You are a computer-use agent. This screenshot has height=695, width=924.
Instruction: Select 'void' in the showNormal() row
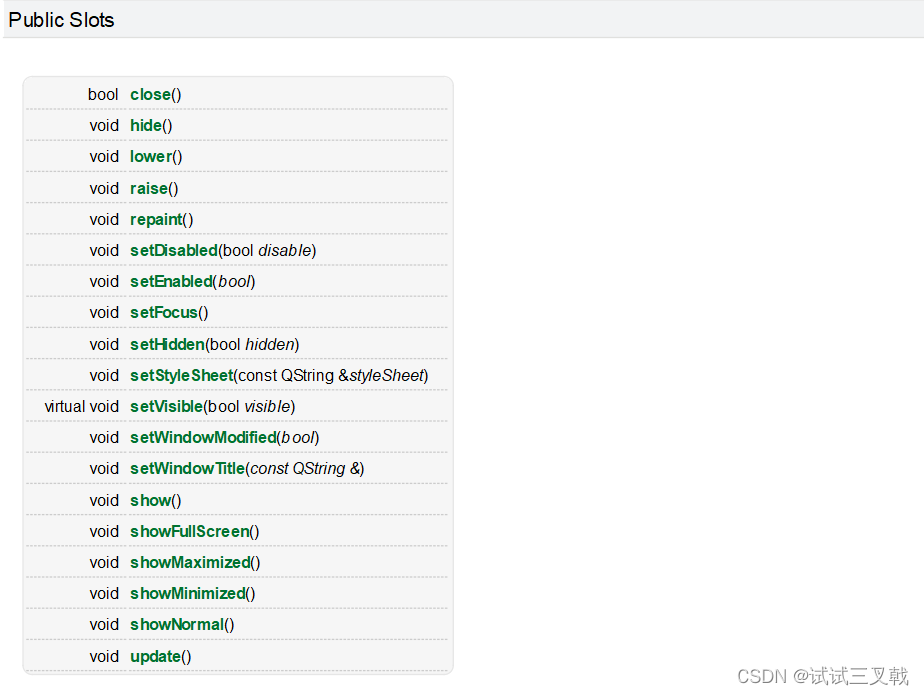click(x=104, y=625)
